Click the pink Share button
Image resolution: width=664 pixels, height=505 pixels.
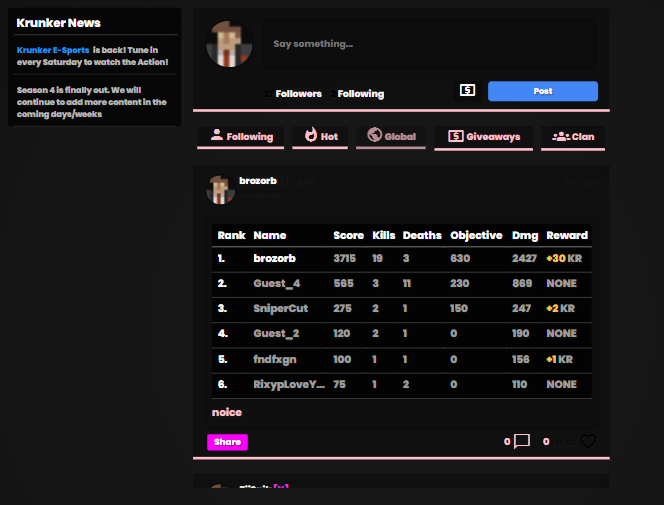point(227,442)
